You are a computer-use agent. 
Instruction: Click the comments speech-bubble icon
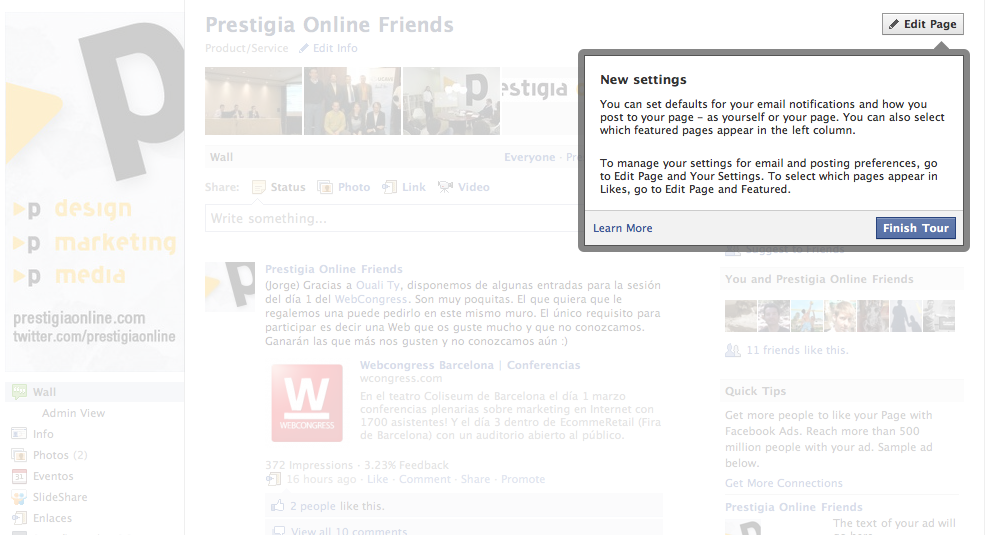[x=278, y=531]
